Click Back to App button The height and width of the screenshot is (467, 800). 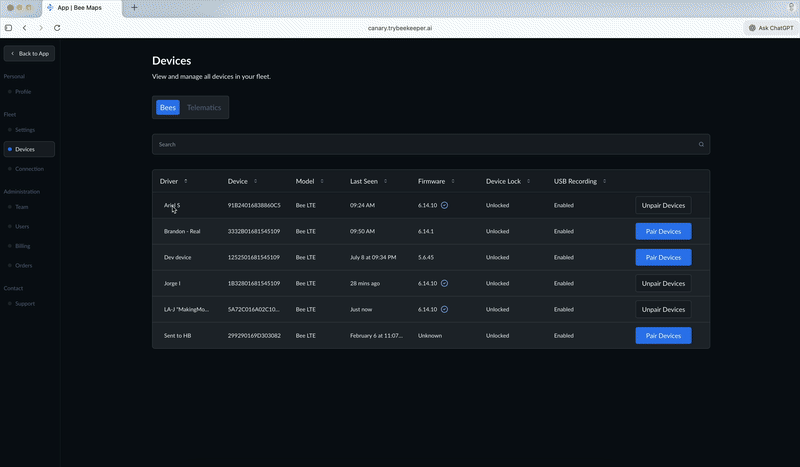[x=30, y=53]
